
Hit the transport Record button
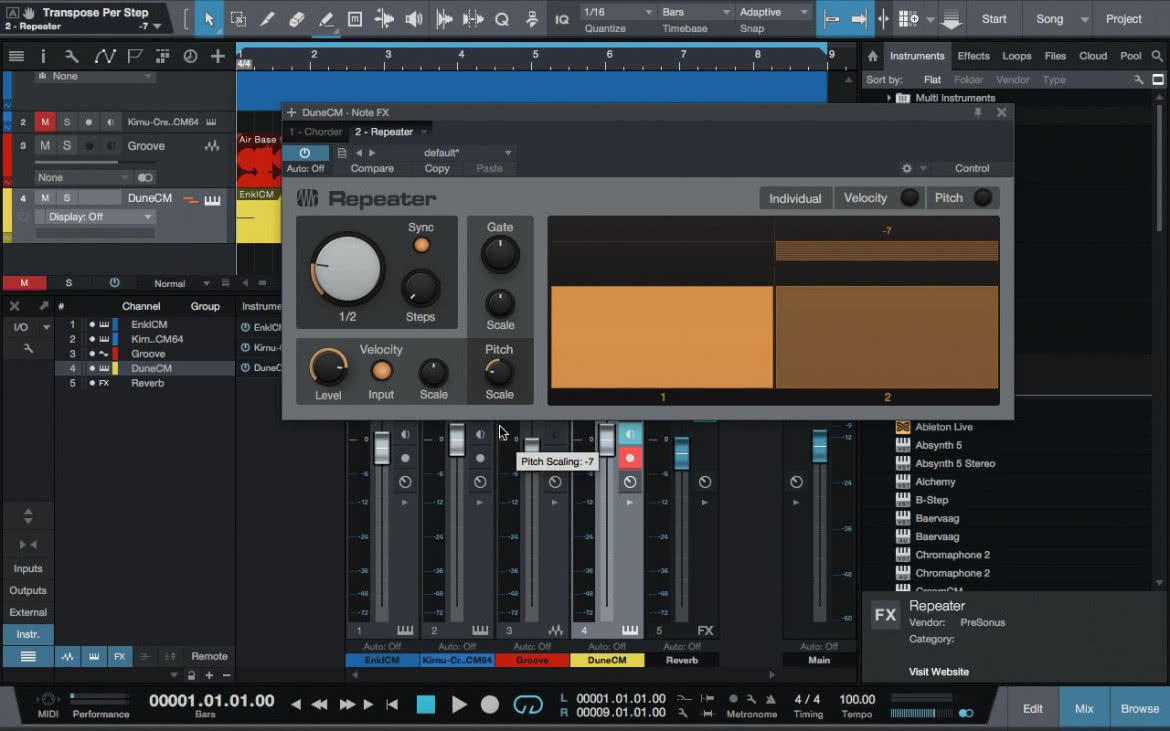489,704
